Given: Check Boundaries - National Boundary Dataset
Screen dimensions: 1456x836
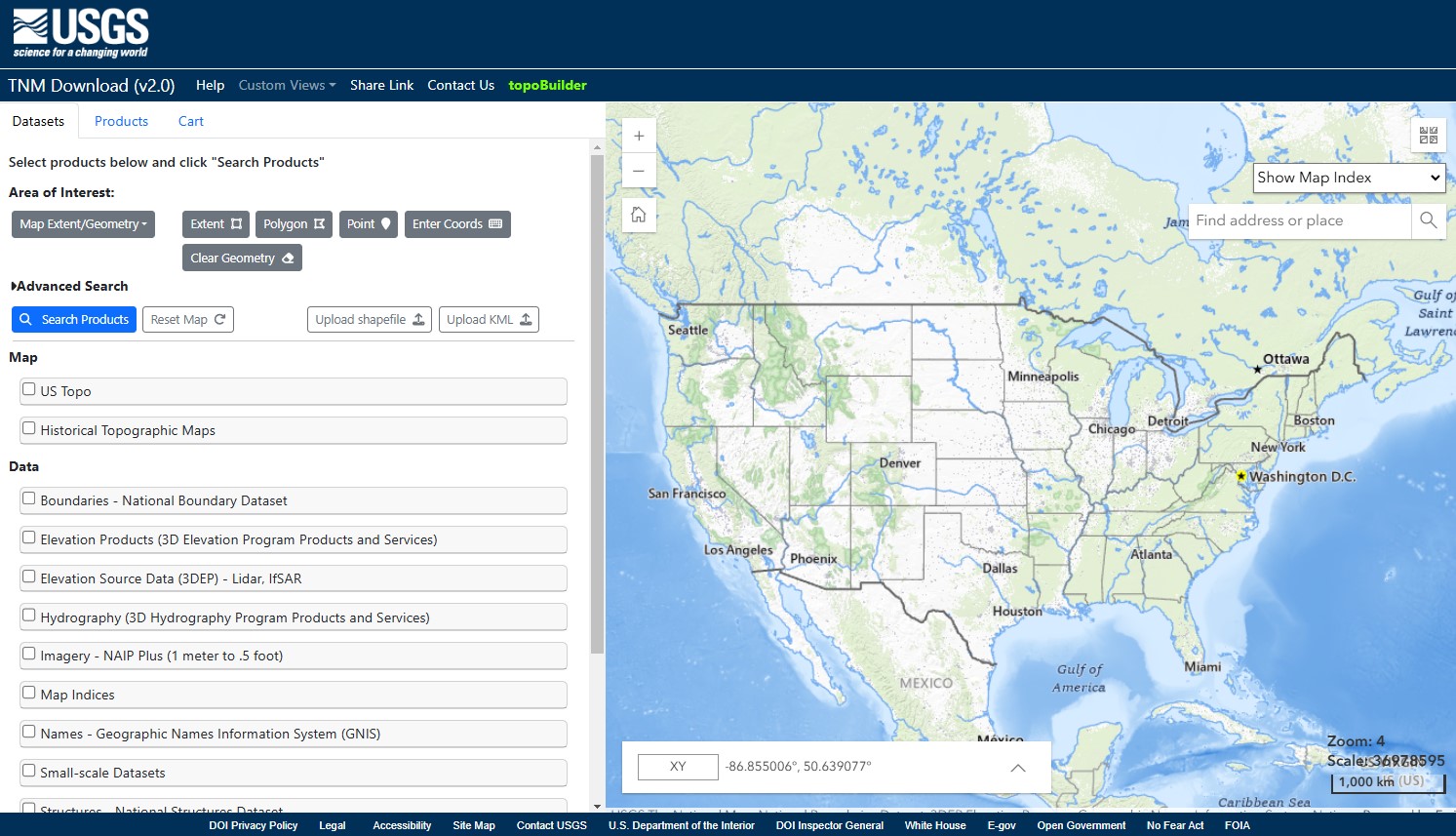Looking at the screenshot, I should 29,498.
